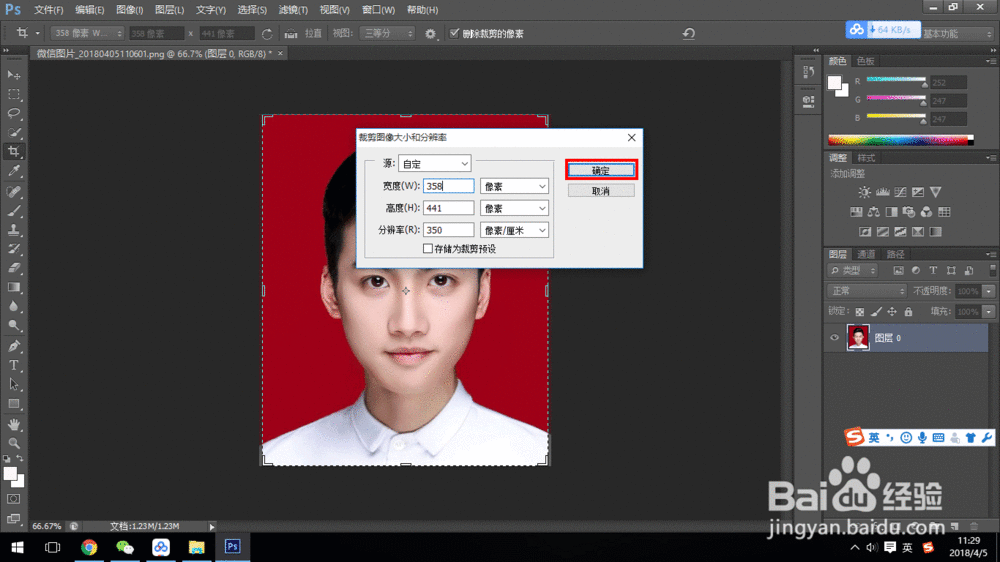The image size is (1000, 562).
Task: Click the crop settings gear icon
Action: click(x=431, y=34)
